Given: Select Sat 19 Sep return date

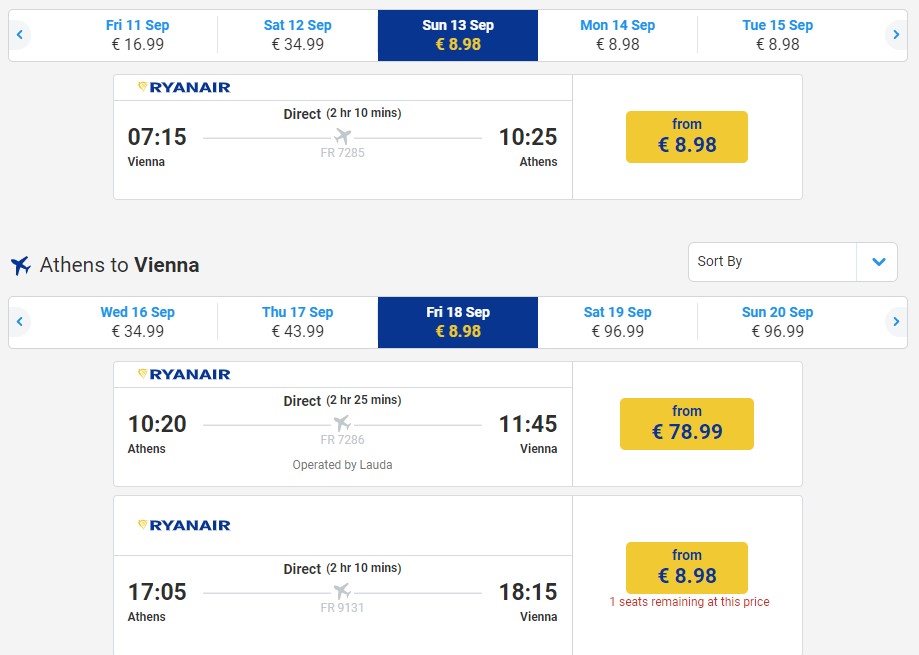Looking at the screenshot, I should coord(618,322).
